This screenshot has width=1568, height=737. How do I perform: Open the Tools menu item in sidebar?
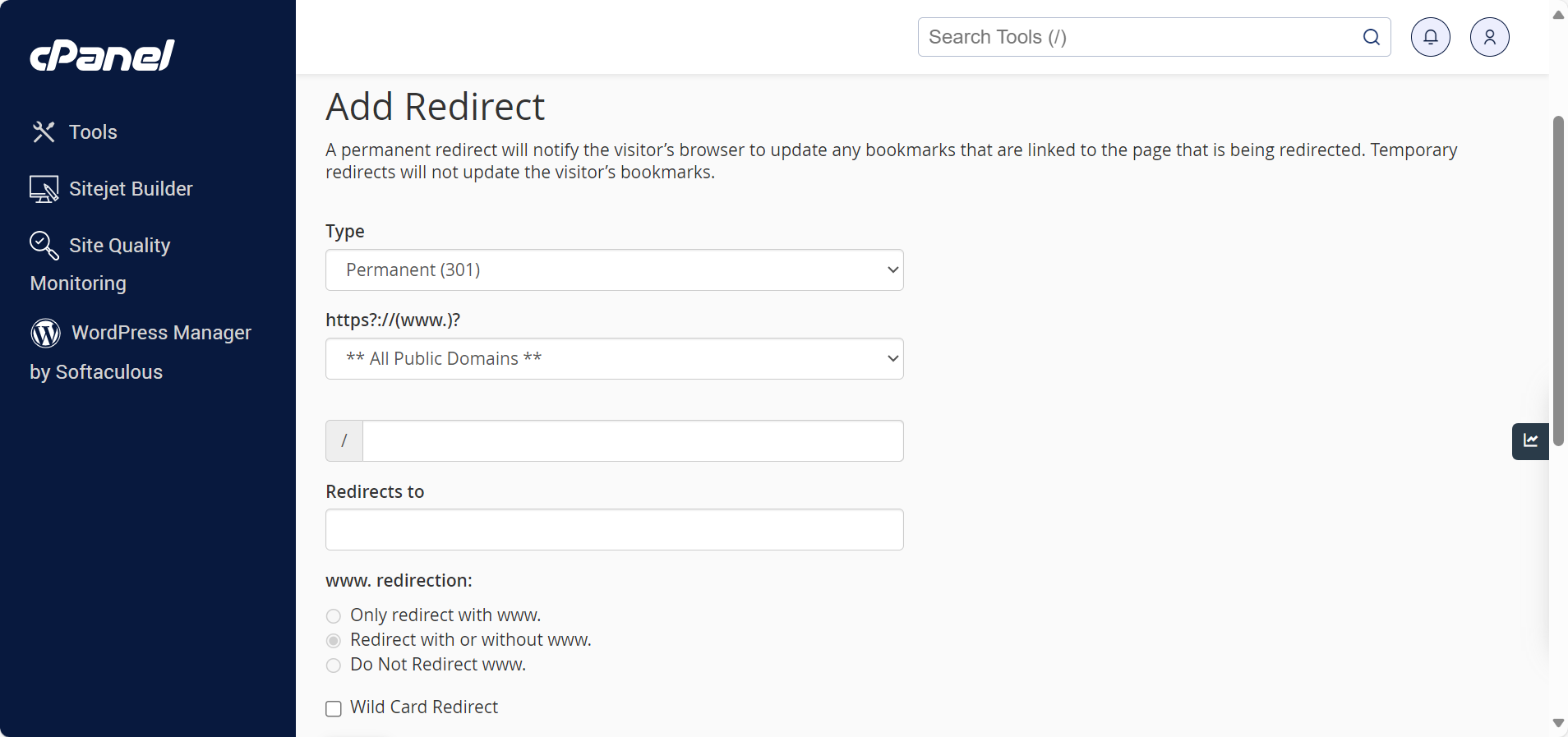tap(93, 131)
